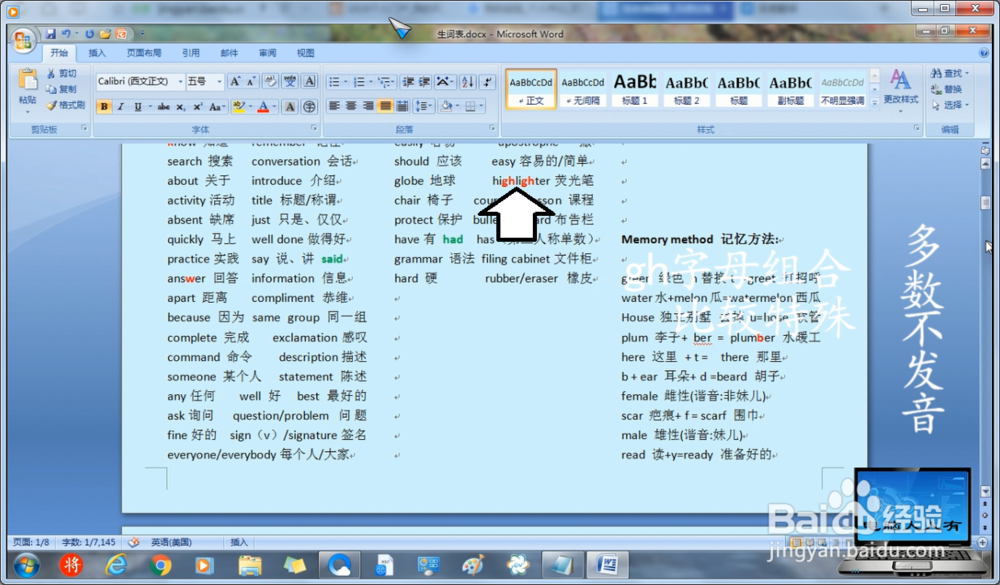Toggle strikethrough (abc) formatting
The width and height of the screenshot is (1000, 585).
pos(164,107)
